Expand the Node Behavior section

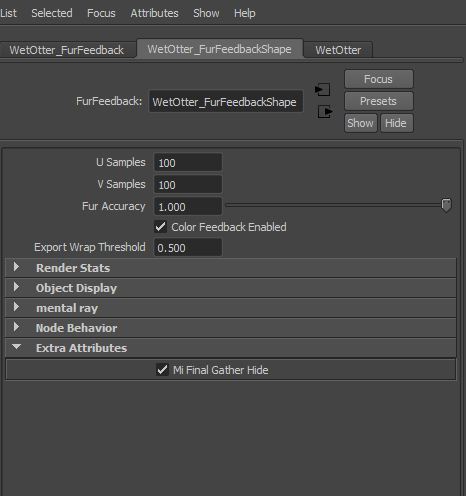click(x=230, y=328)
